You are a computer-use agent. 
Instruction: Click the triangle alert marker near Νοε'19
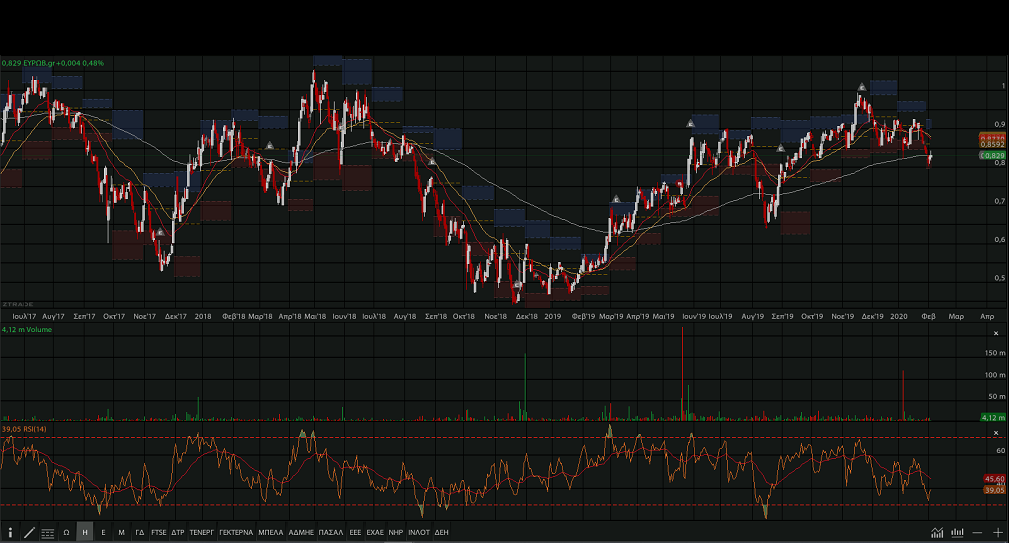[x=861, y=88]
